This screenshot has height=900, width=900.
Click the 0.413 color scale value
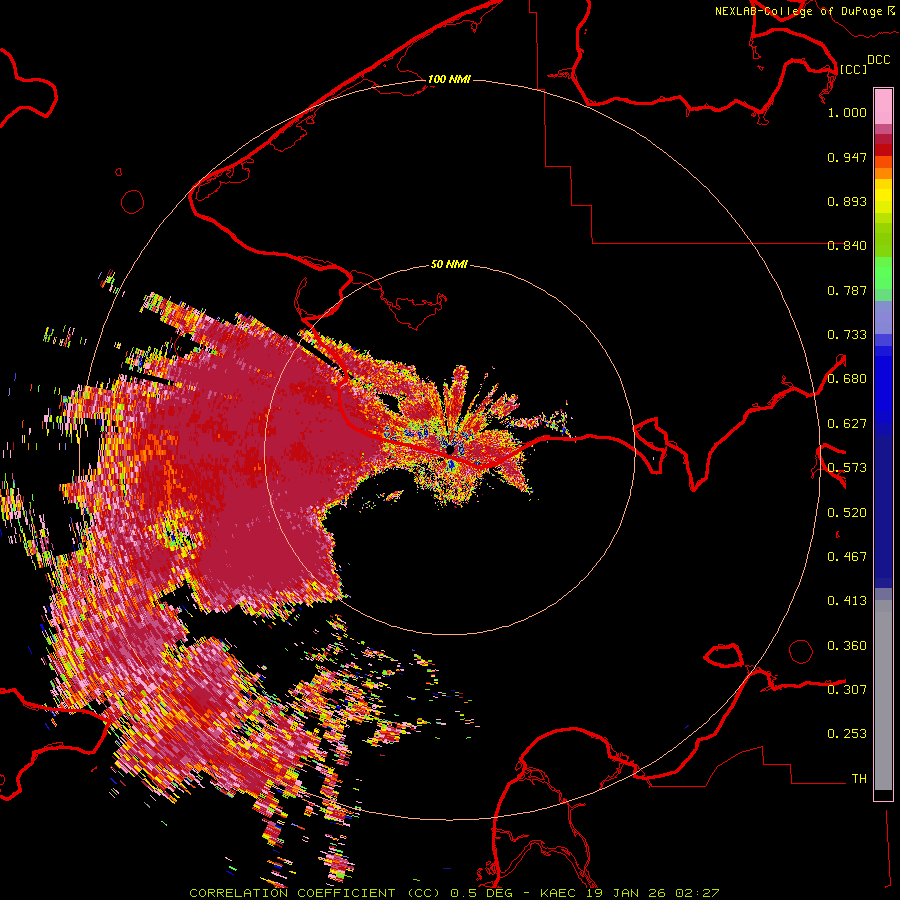[x=847, y=601]
